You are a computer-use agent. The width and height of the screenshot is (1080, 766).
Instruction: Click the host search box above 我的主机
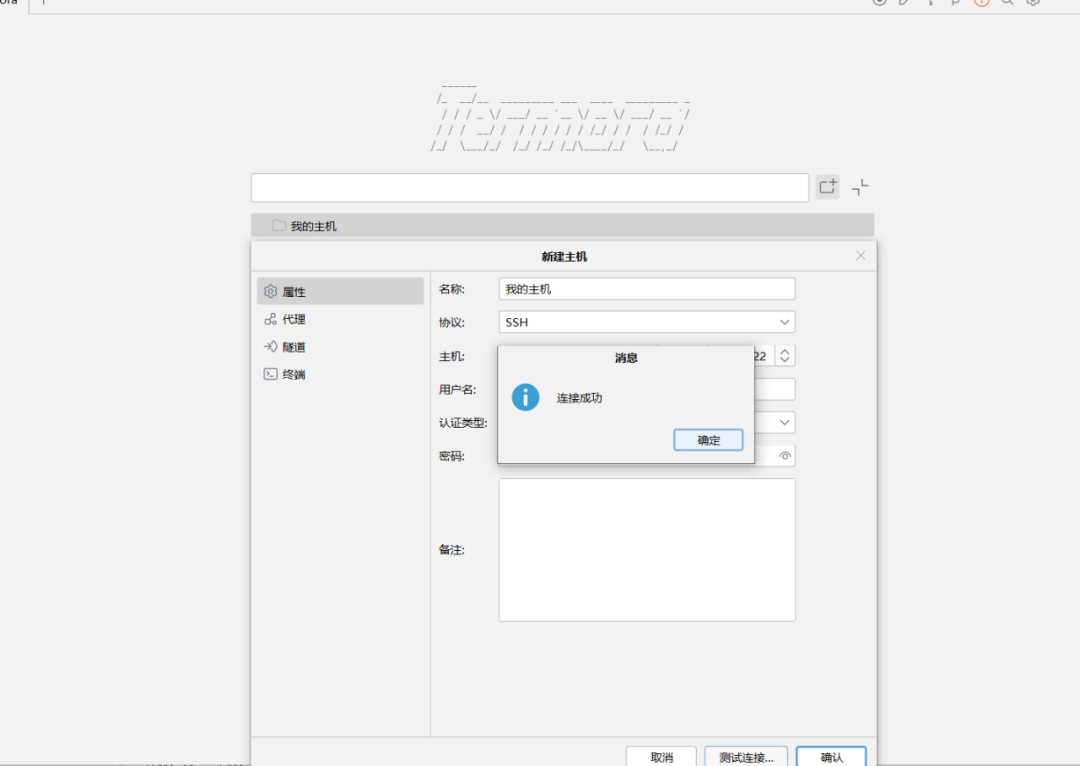click(530, 187)
